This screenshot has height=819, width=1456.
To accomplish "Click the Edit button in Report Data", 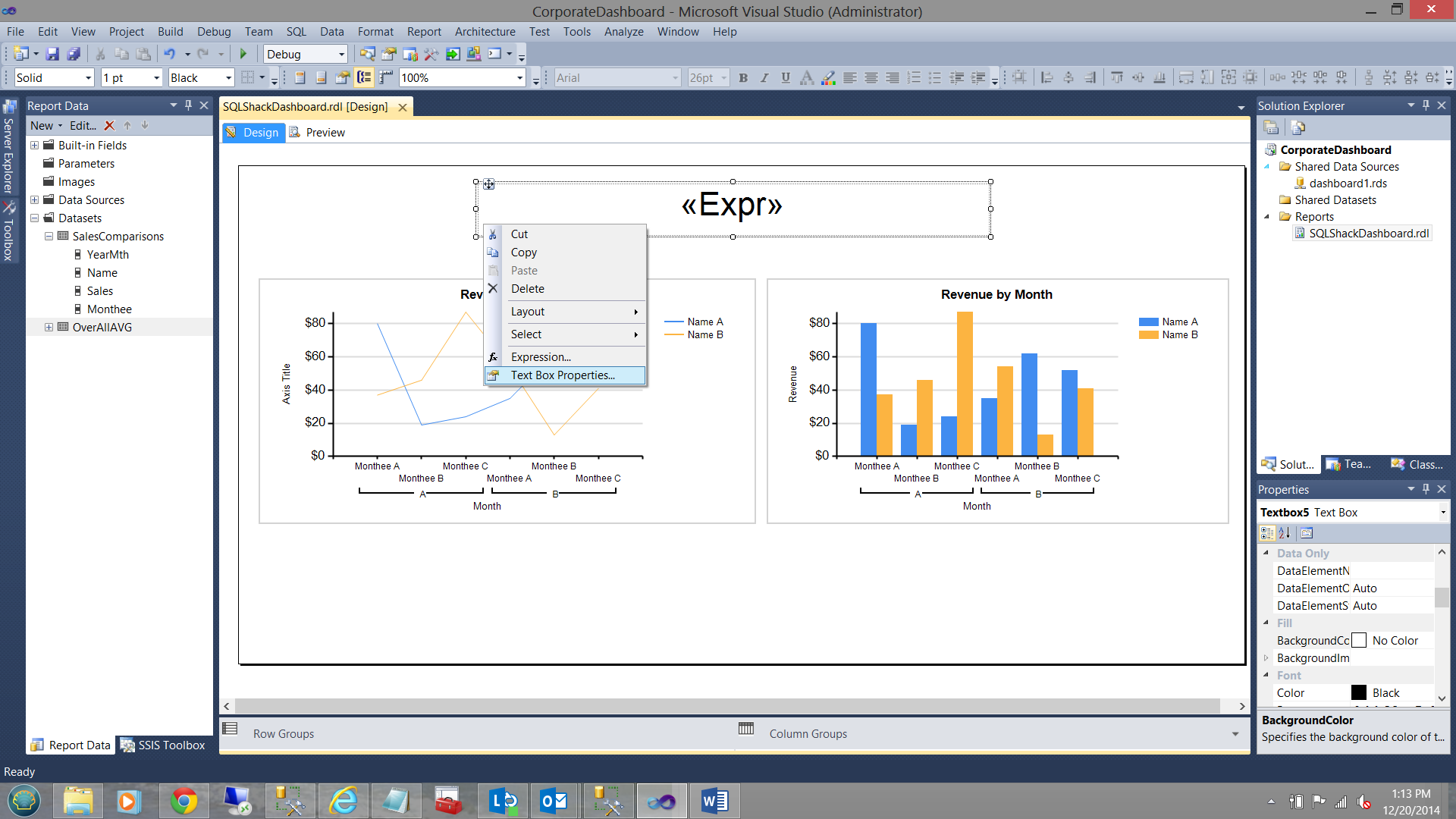I will point(82,125).
